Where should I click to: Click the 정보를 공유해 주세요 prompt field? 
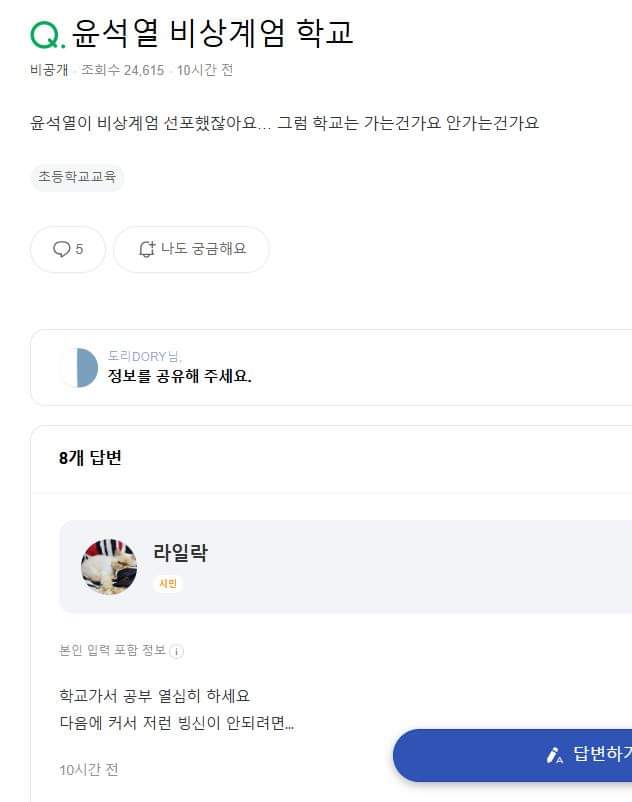(x=331, y=368)
